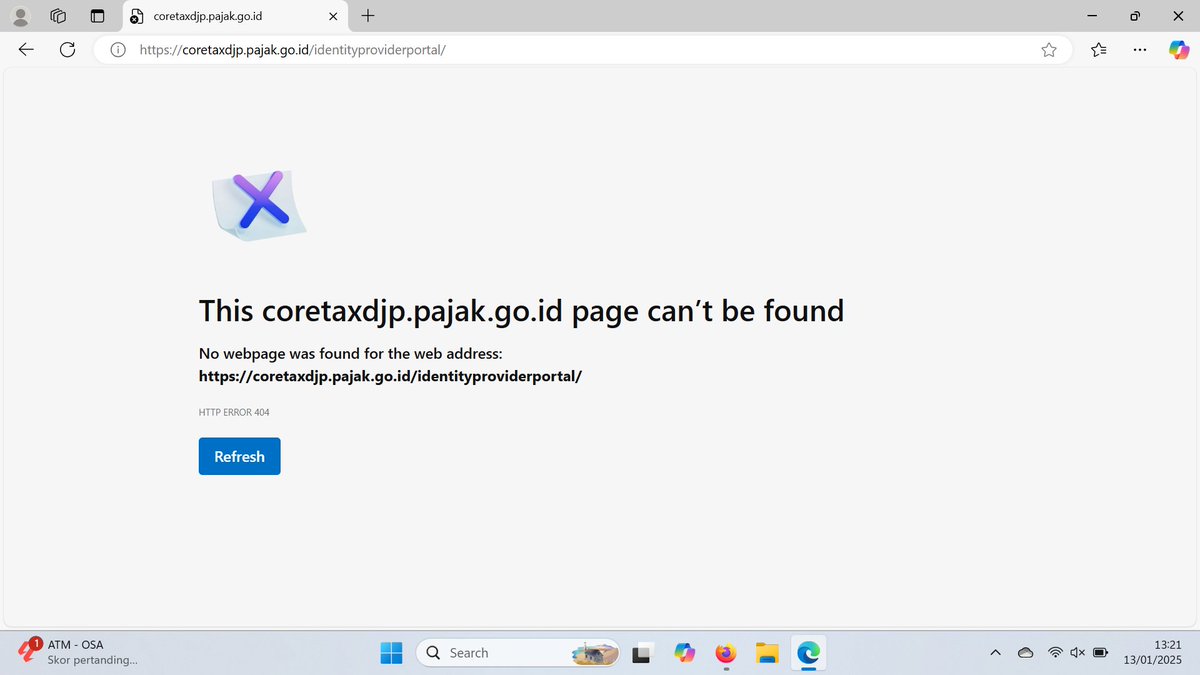Close the coretaxdjp.pajak.go.id tab
Viewport: 1200px width, 675px height.
click(333, 16)
